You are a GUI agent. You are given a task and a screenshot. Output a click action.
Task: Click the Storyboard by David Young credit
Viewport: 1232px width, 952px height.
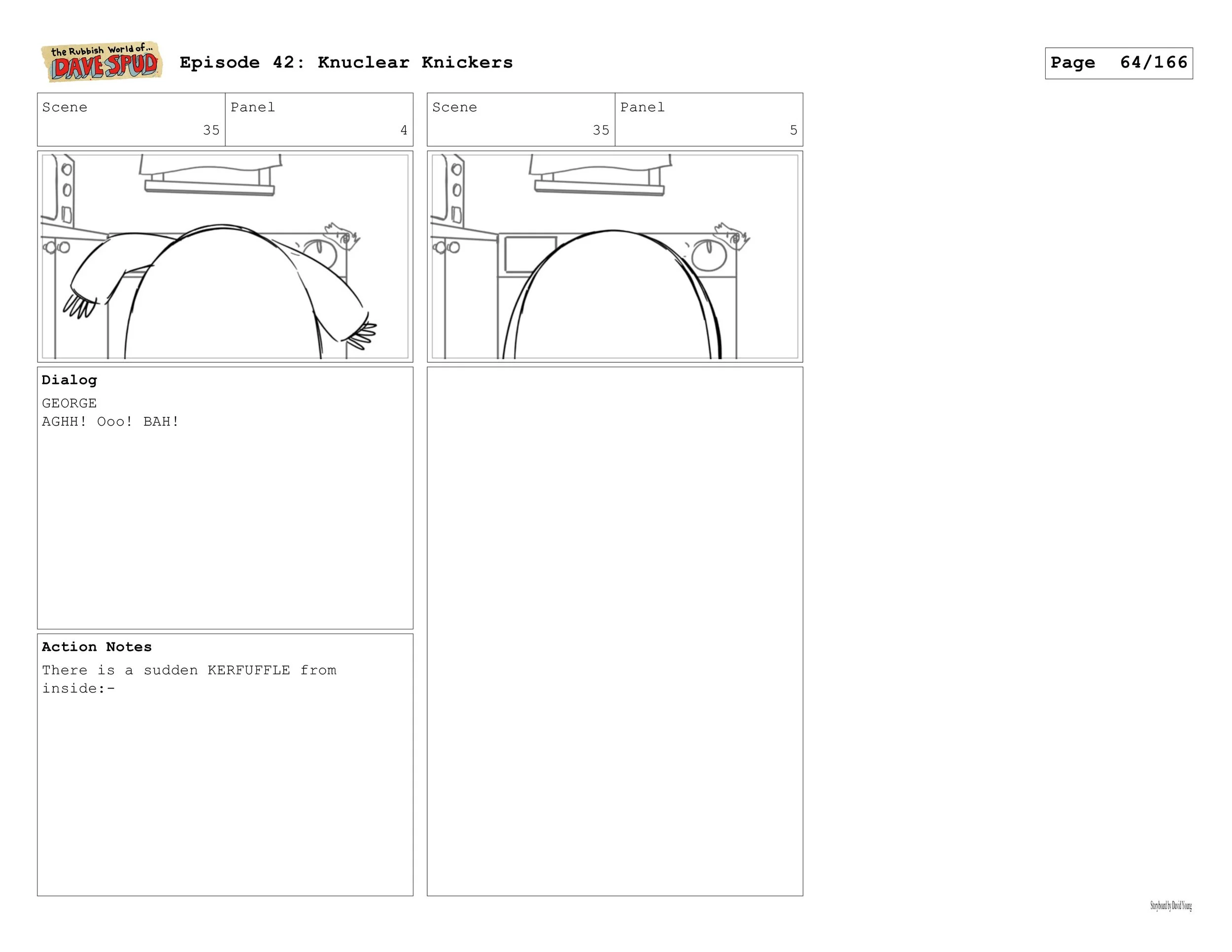click(1170, 906)
